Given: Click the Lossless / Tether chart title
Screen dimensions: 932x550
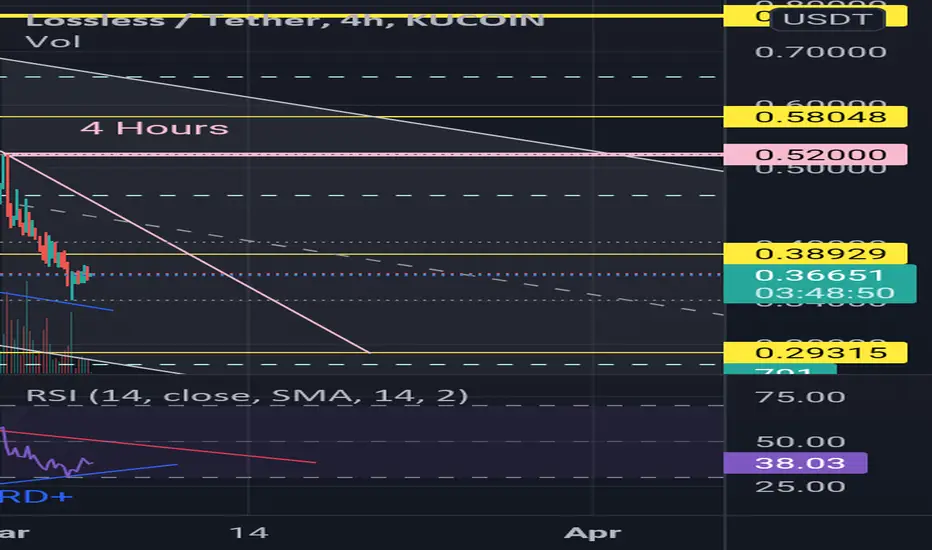Looking at the screenshot, I should [x=285, y=21].
